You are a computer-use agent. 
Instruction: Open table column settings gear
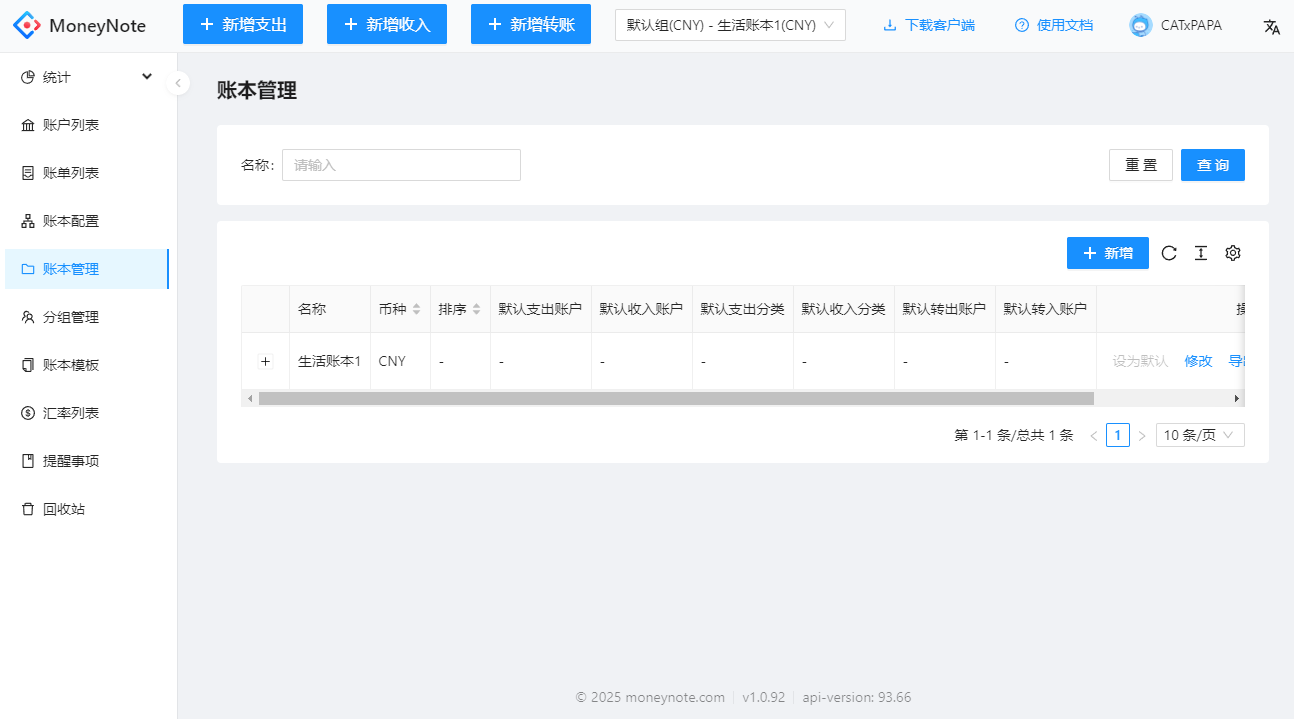[1233, 253]
